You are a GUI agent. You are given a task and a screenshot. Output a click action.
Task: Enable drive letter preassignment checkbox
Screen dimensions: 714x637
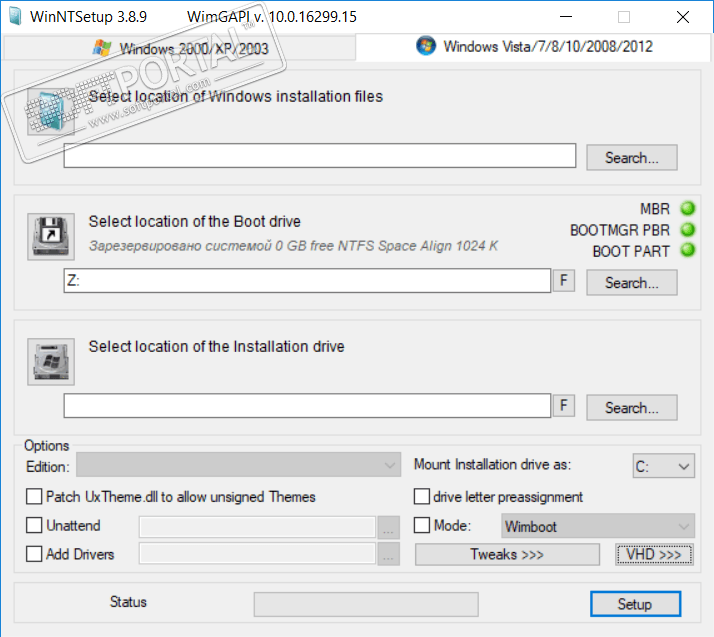tap(422, 496)
